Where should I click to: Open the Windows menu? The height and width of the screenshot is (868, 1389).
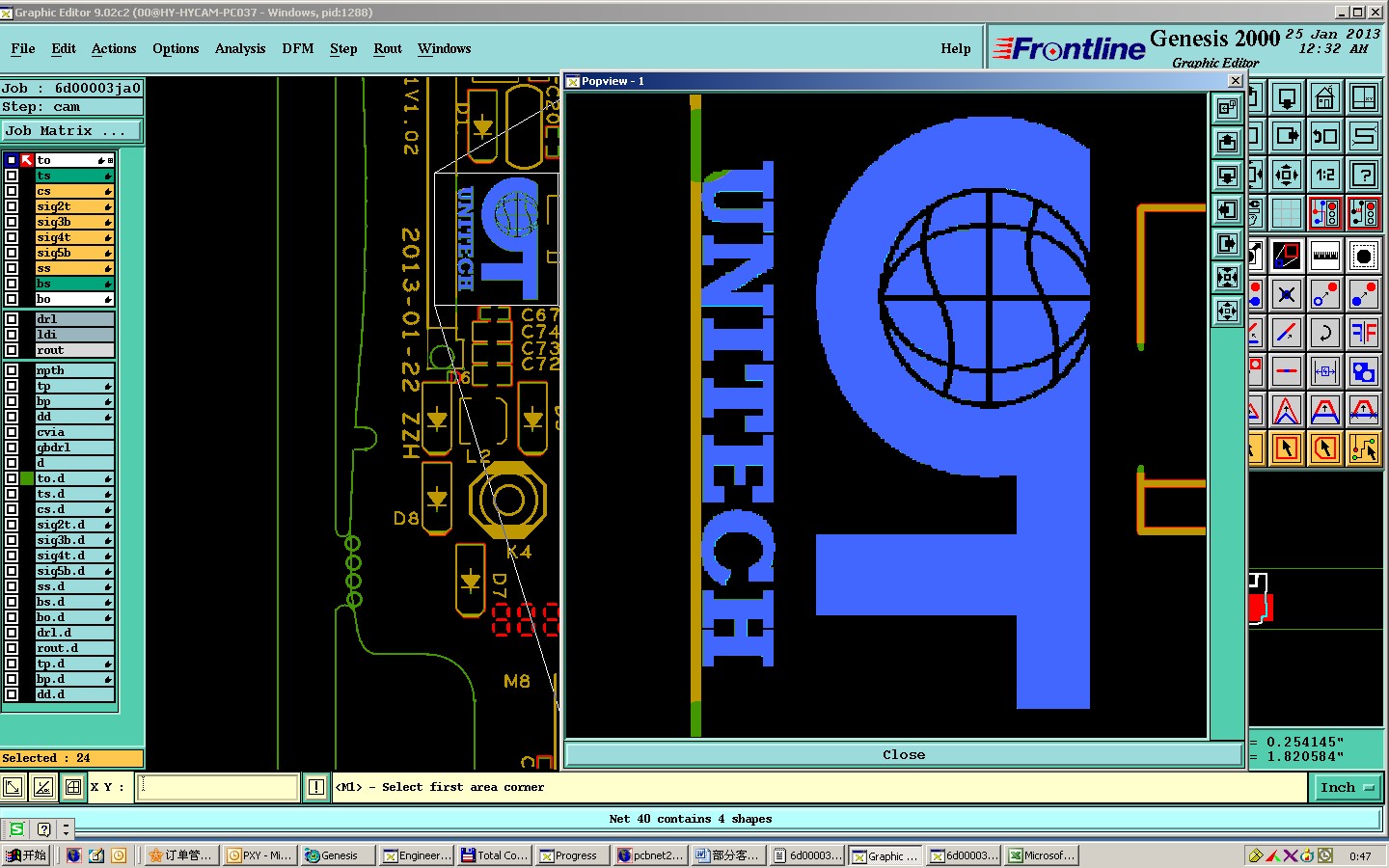[445, 48]
